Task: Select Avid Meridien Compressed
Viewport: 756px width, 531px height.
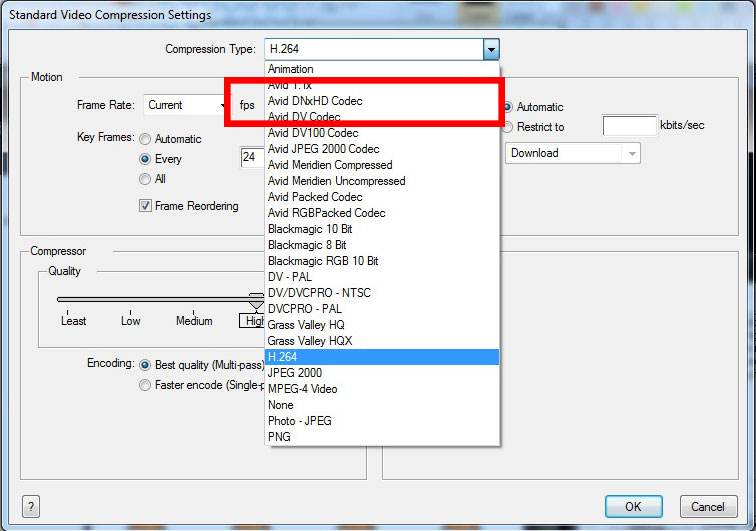Action: [382, 165]
